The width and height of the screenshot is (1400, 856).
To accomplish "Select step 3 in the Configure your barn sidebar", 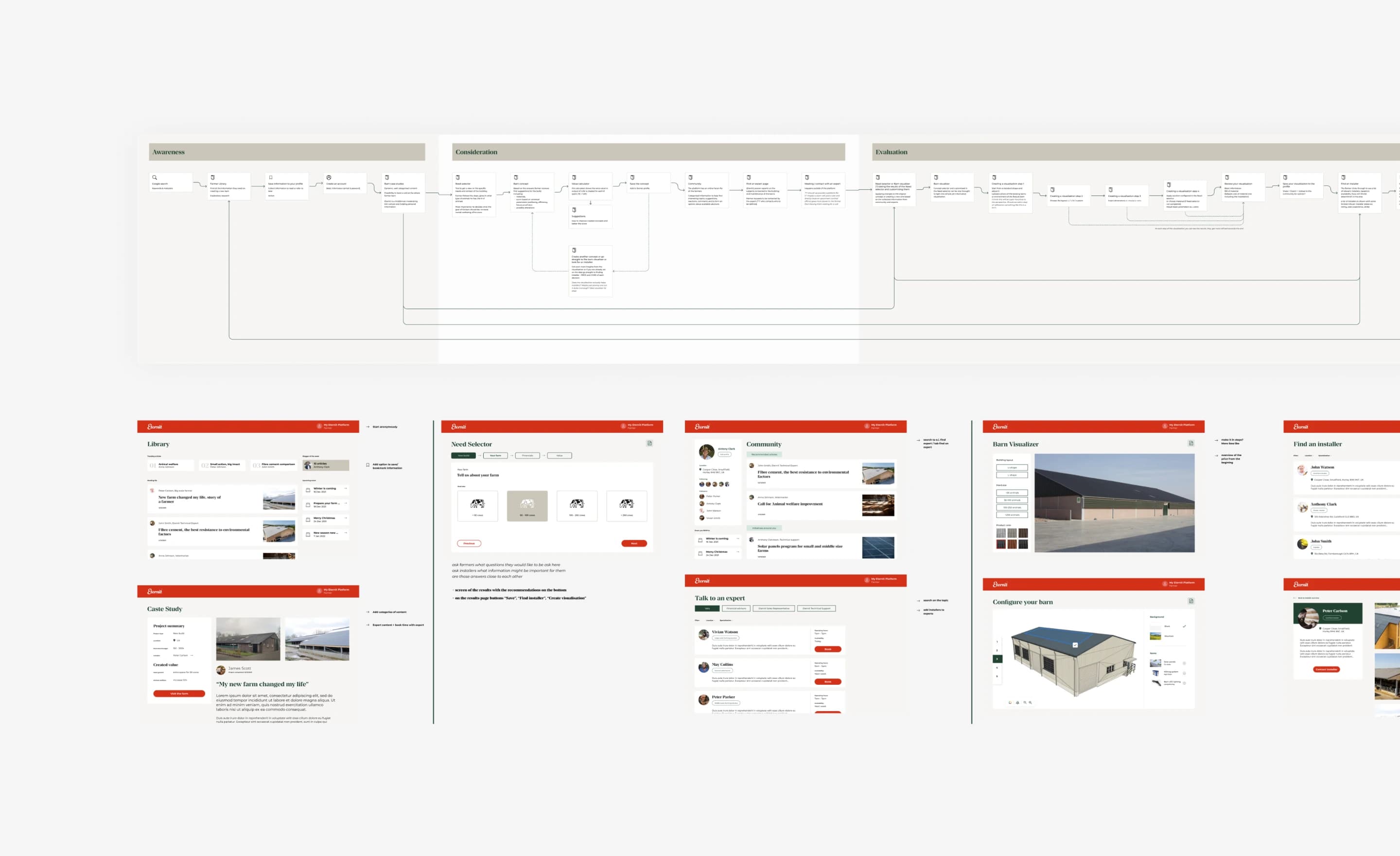I will pyautogui.click(x=997, y=660).
